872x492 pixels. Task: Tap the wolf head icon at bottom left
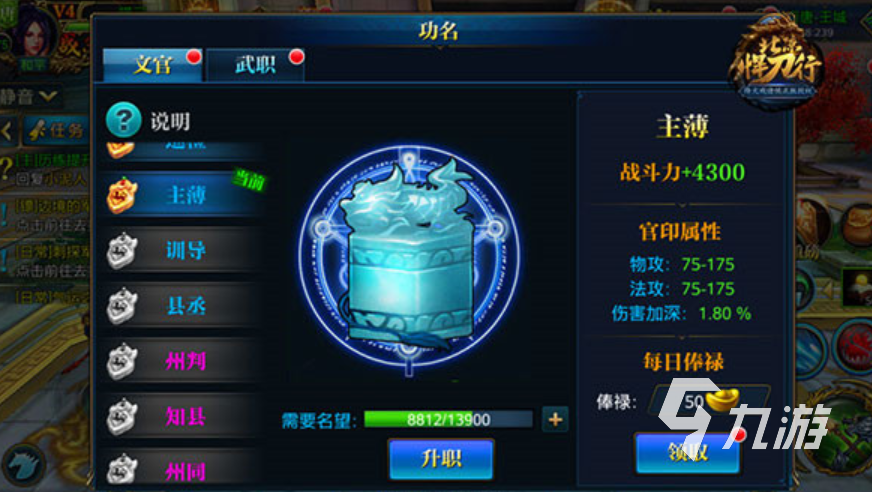pyautogui.click(x=23, y=465)
